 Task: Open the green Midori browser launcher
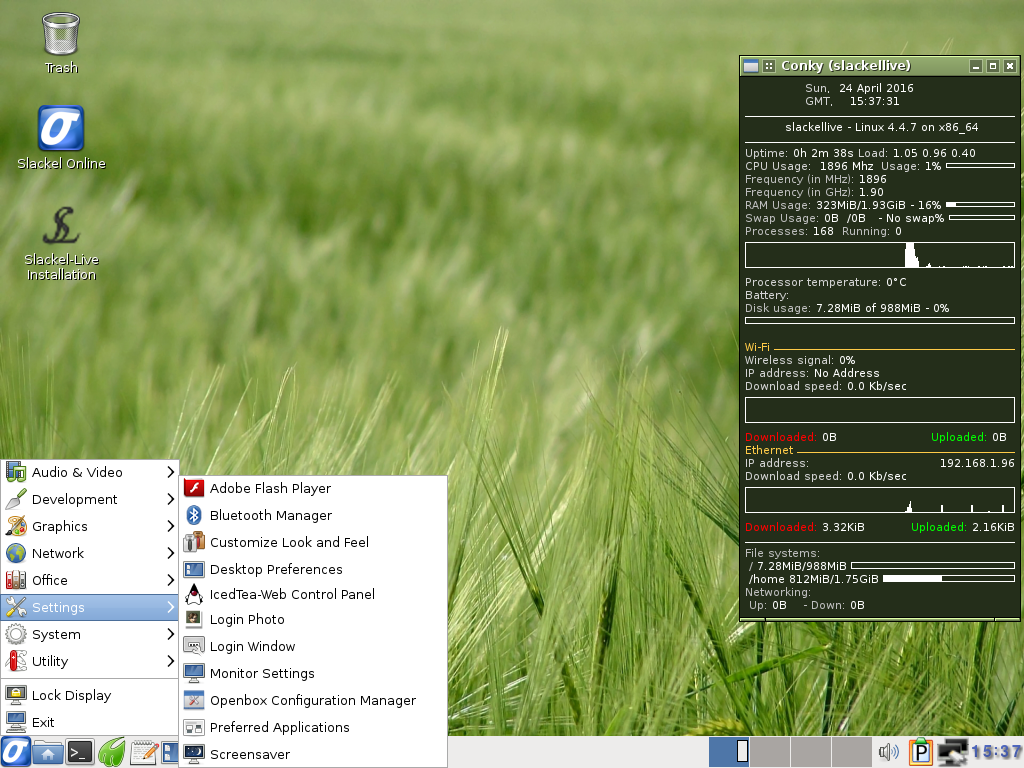click(x=112, y=753)
